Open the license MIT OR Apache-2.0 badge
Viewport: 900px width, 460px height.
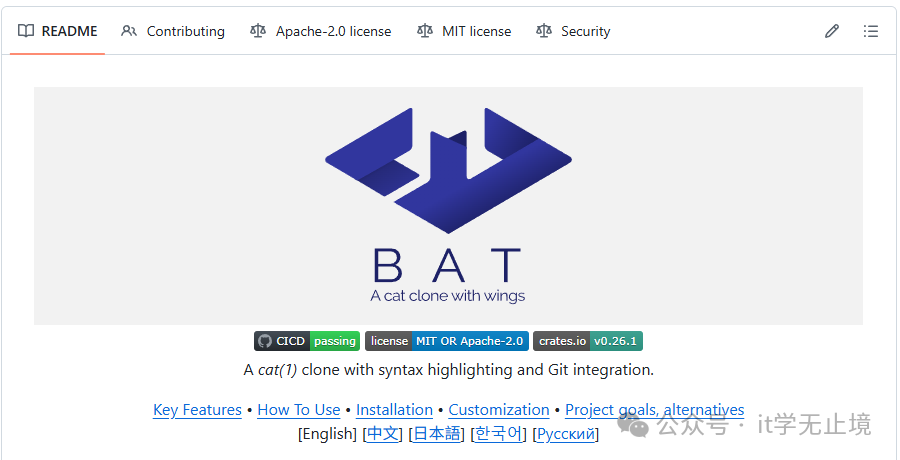point(447,341)
